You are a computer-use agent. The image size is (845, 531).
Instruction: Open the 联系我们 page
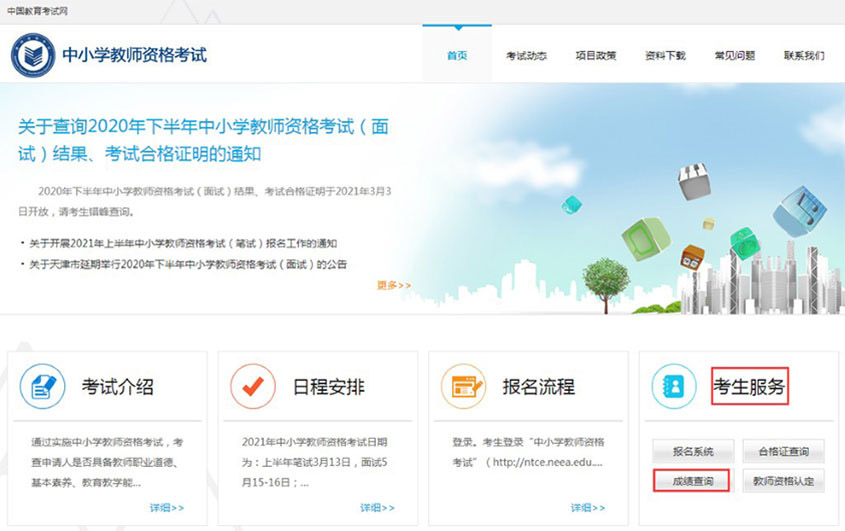click(804, 56)
